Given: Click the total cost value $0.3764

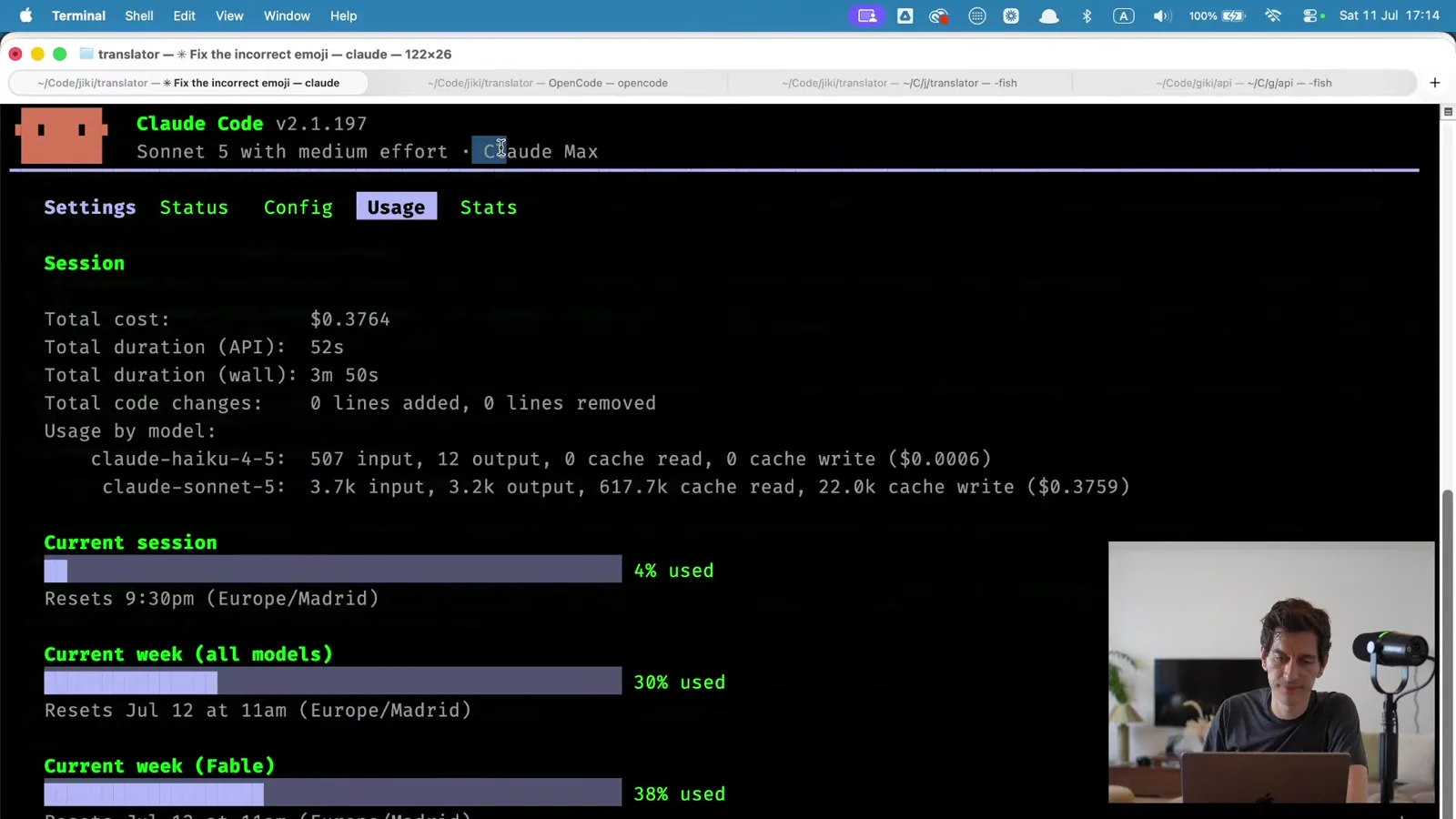Looking at the screenshot, I should [350, 319].
